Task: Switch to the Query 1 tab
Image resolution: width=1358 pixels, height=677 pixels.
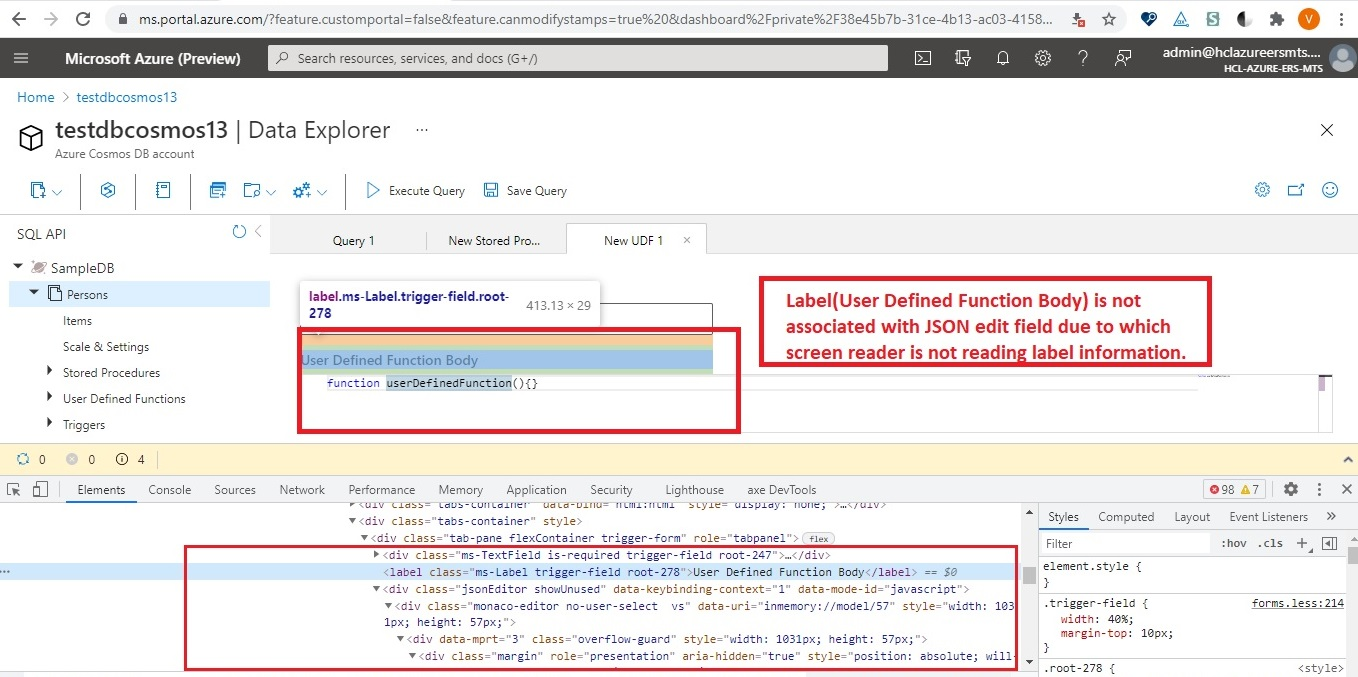Action: tap(353, 240)
